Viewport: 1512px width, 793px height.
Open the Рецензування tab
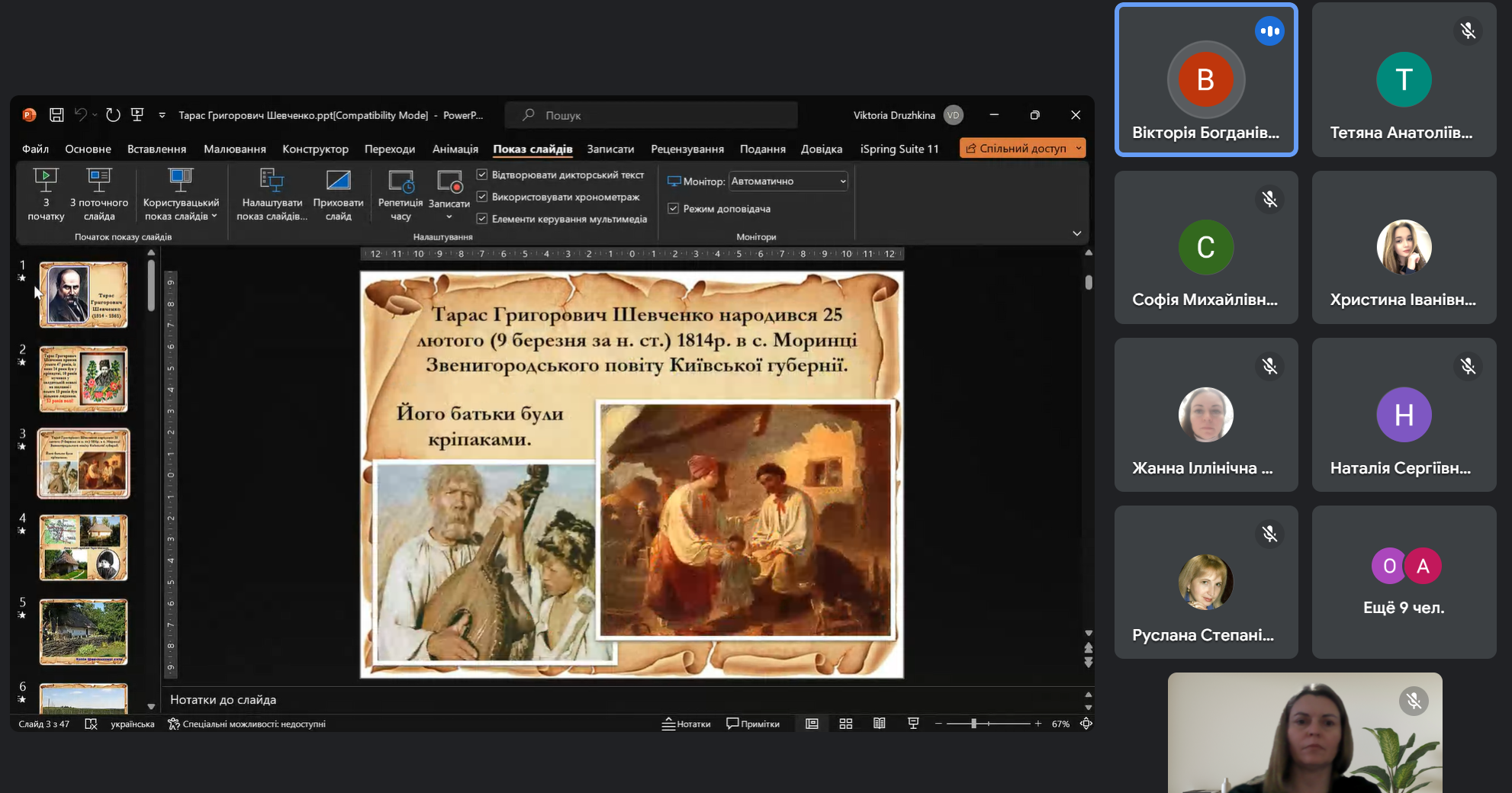point(687,149)
